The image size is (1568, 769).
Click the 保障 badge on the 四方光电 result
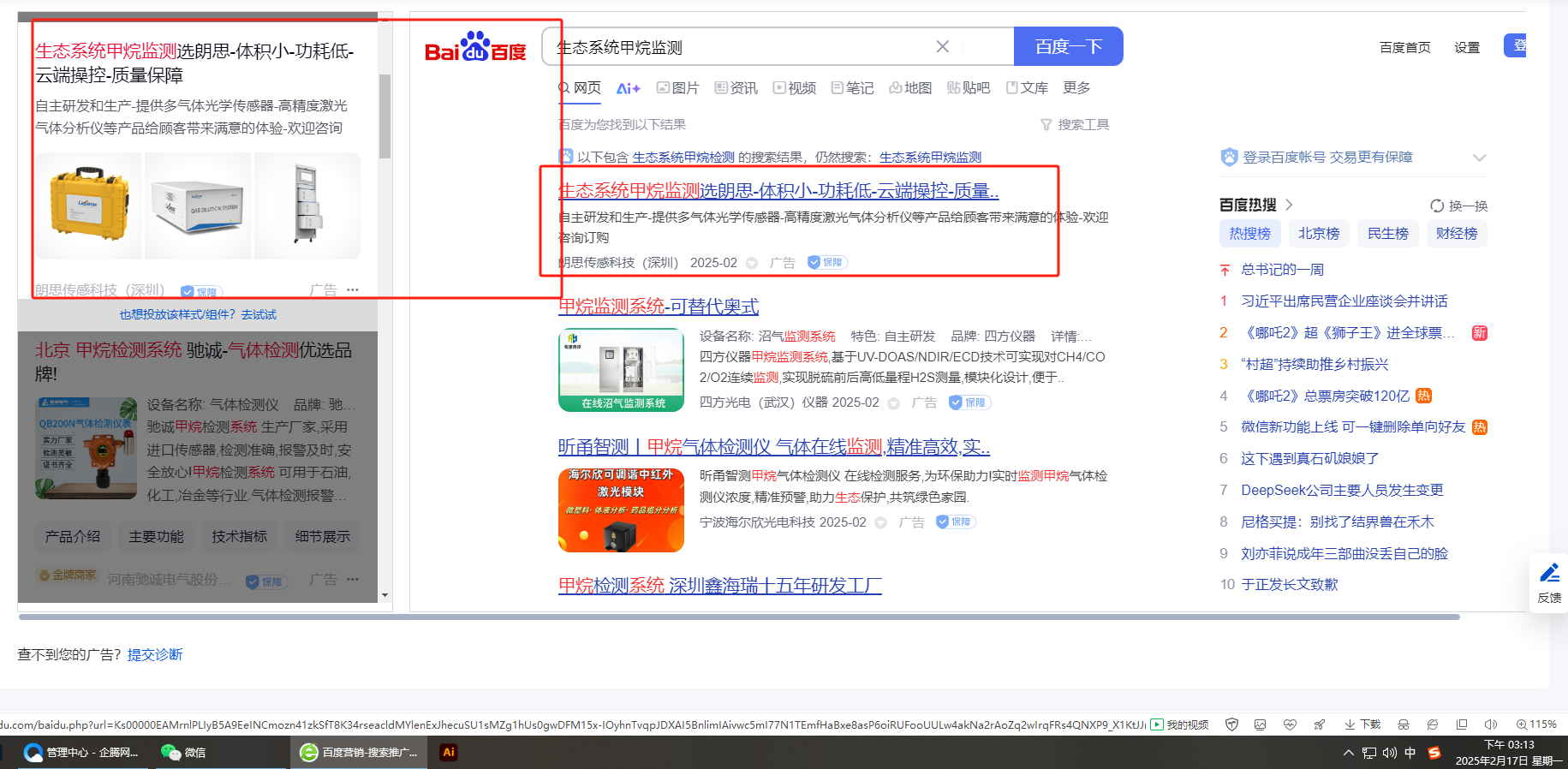coord(969,402)
